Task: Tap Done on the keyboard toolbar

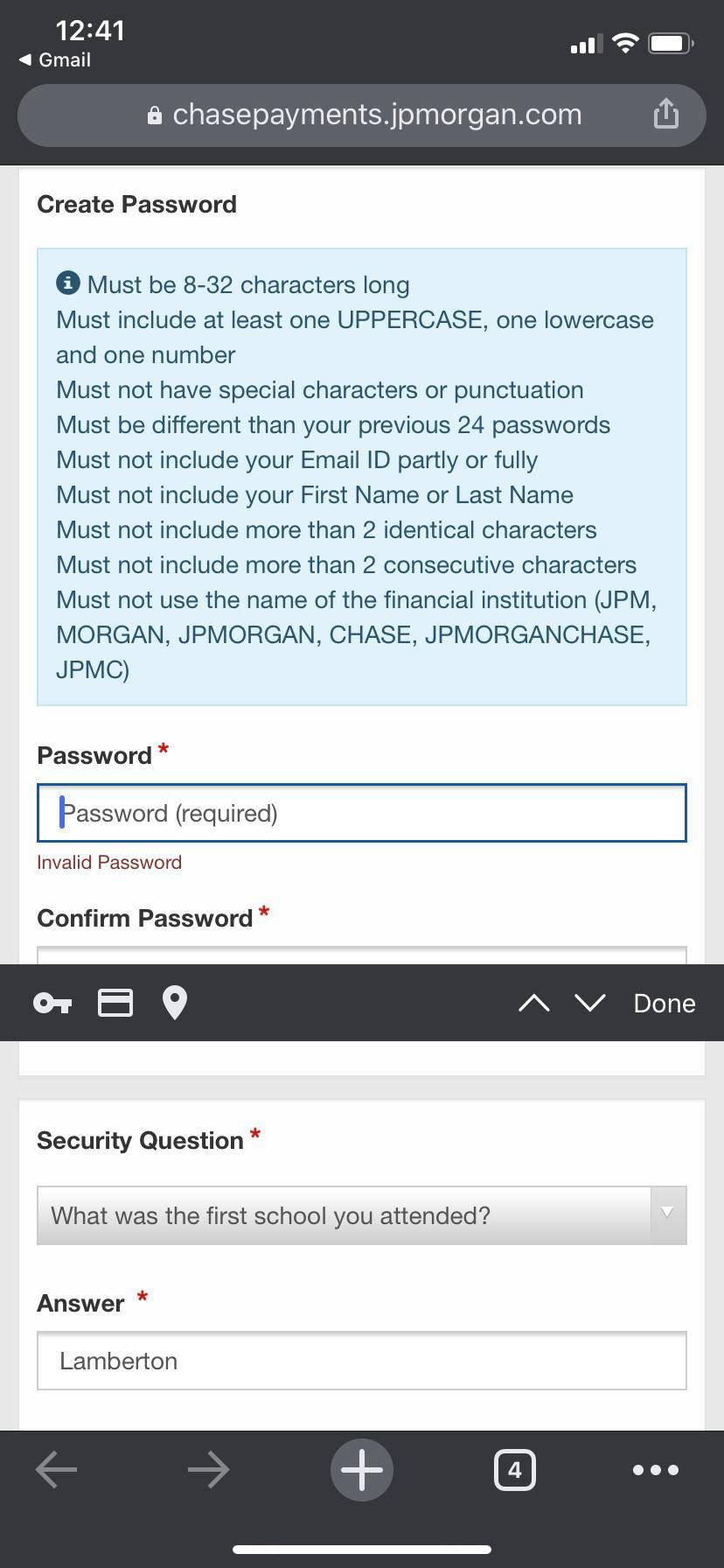Action: click(664, 1004)
